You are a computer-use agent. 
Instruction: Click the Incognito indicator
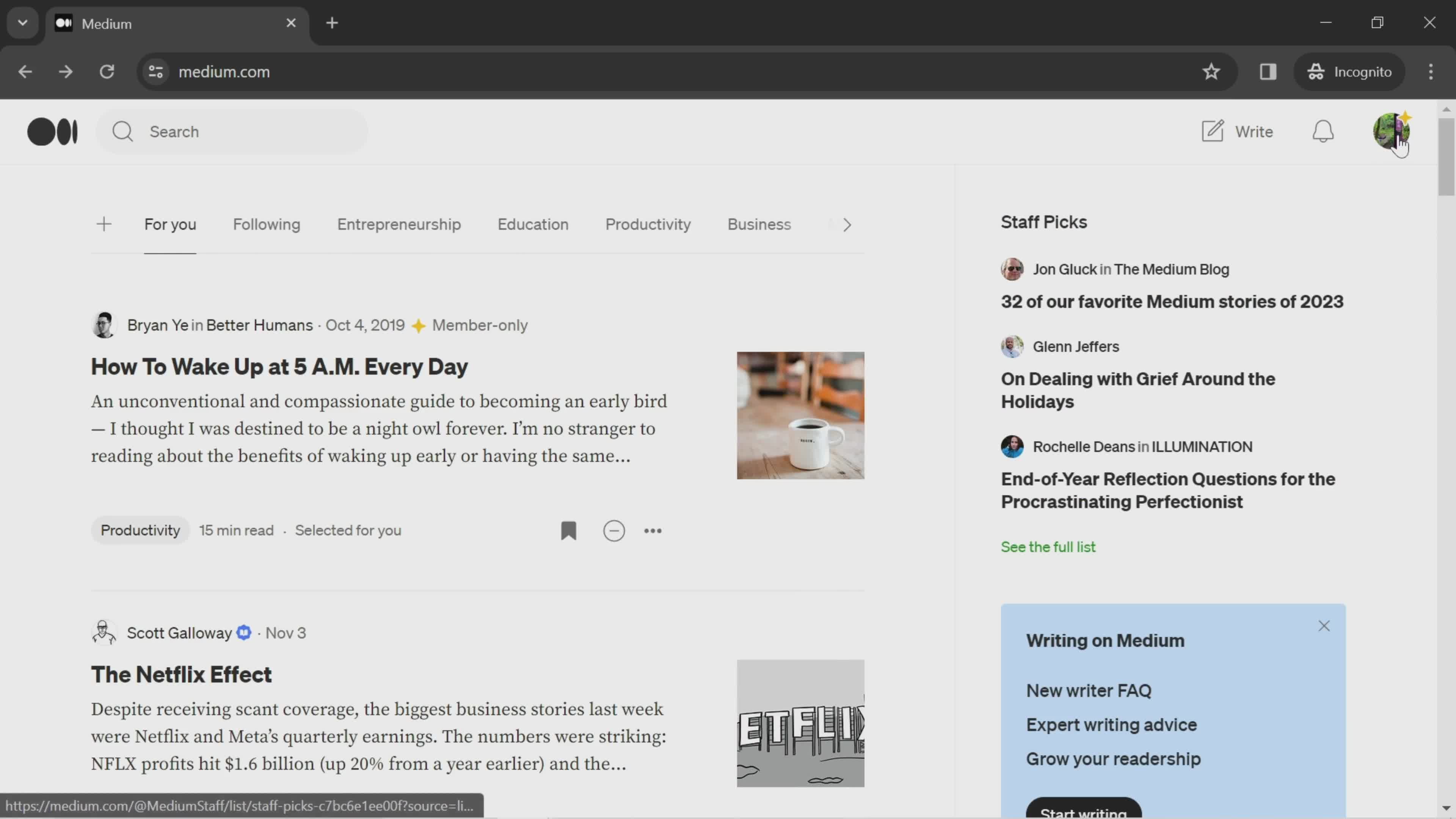click(x=1349, y=72)
